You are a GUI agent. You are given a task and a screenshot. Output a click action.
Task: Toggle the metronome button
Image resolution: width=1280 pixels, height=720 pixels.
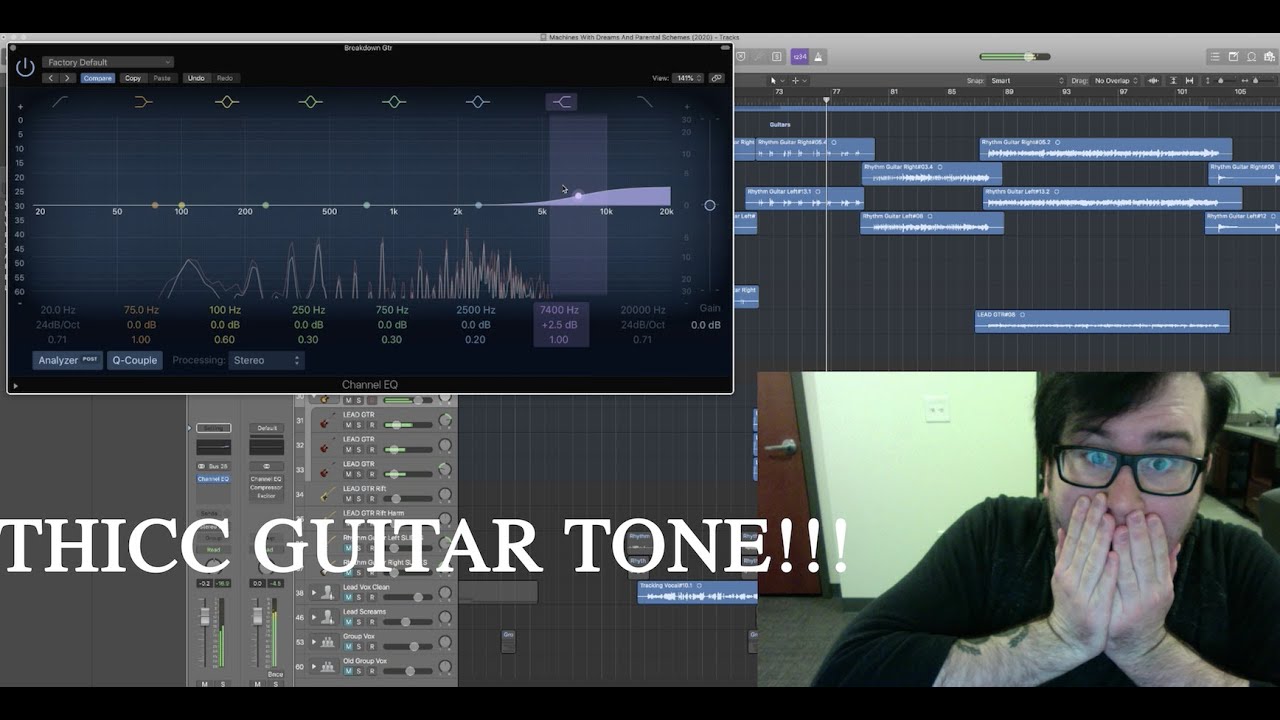[x=819, y=57]
